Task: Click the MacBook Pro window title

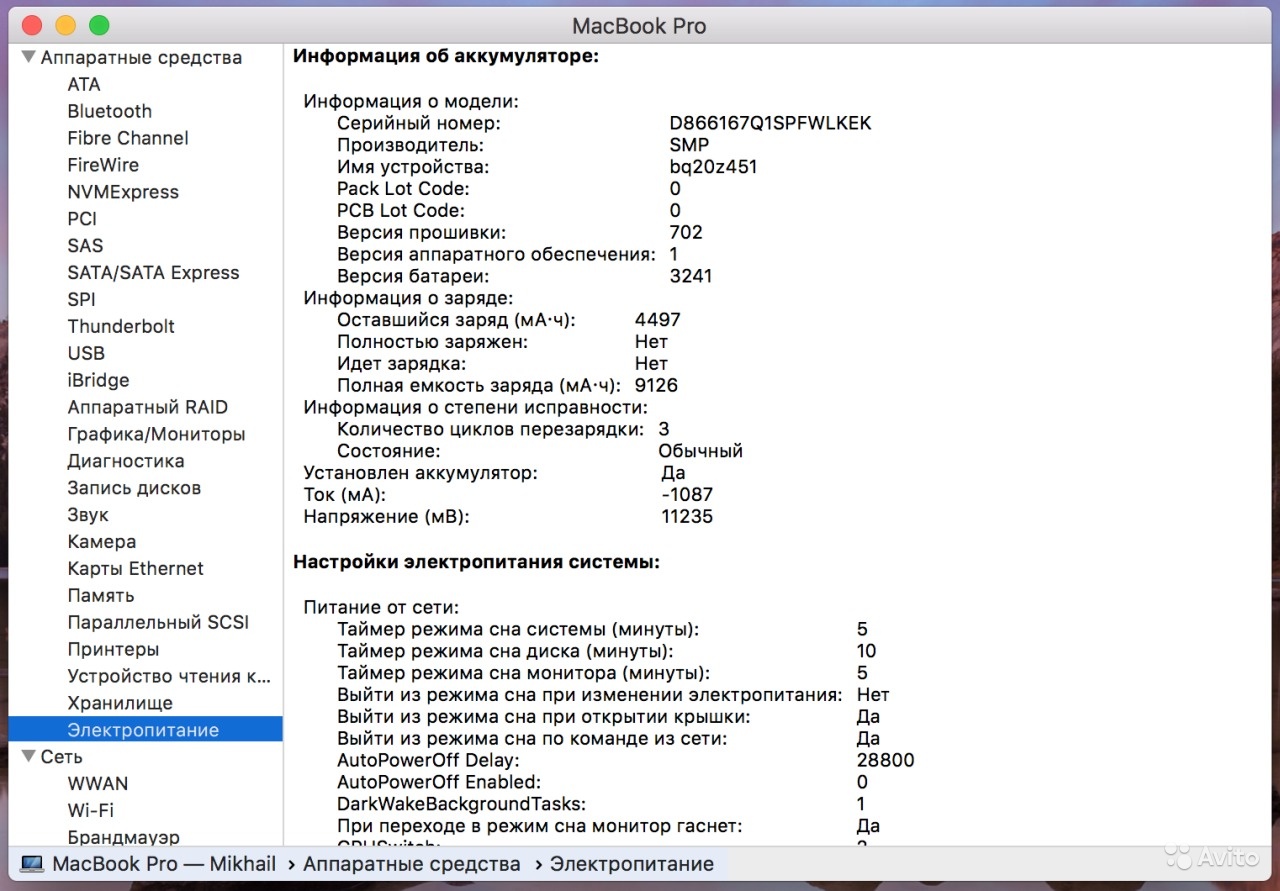Action: click(x=639, y=26)
